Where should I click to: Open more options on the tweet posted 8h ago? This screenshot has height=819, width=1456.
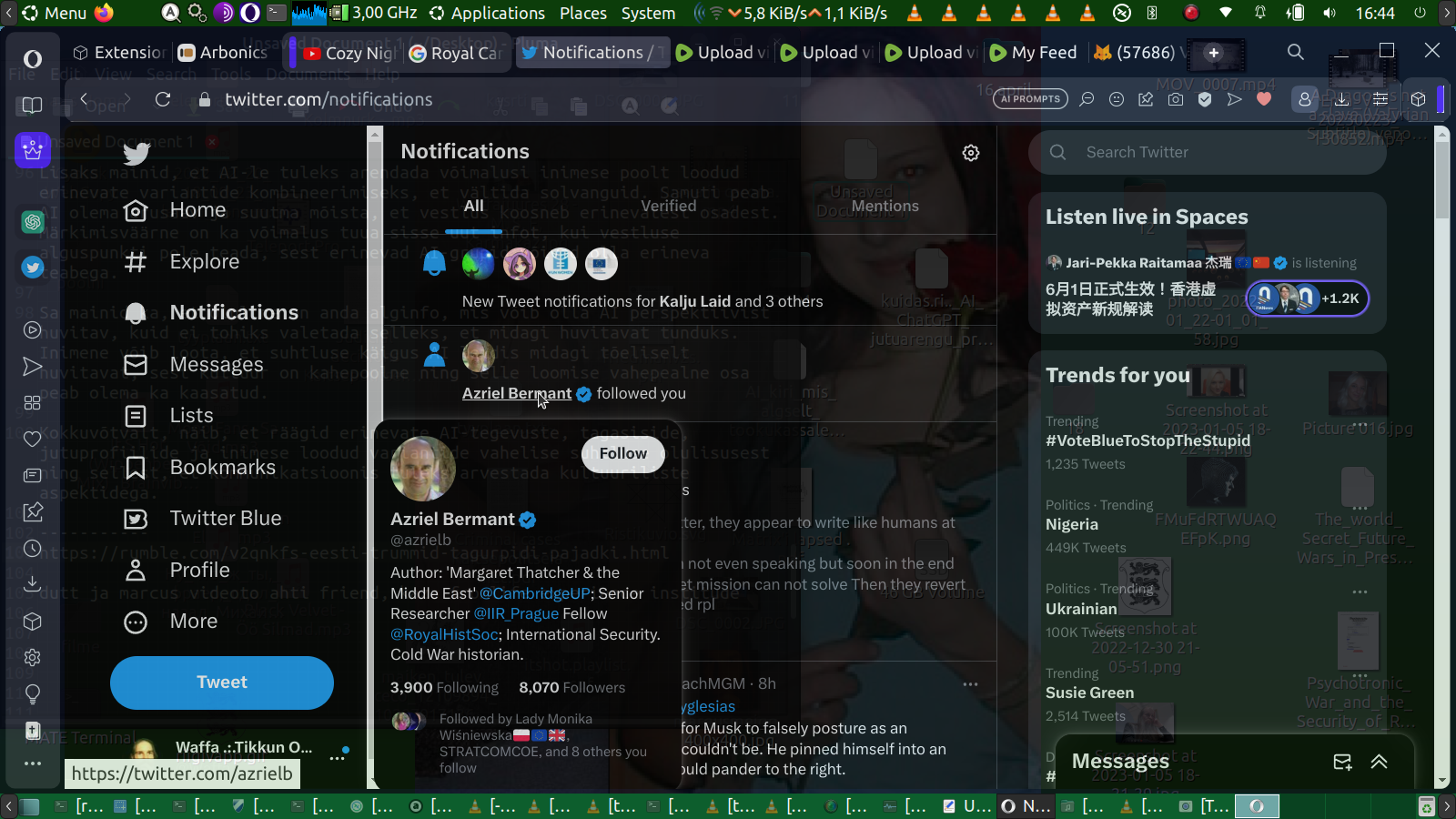pyautogui.click(x=971, y=684)
